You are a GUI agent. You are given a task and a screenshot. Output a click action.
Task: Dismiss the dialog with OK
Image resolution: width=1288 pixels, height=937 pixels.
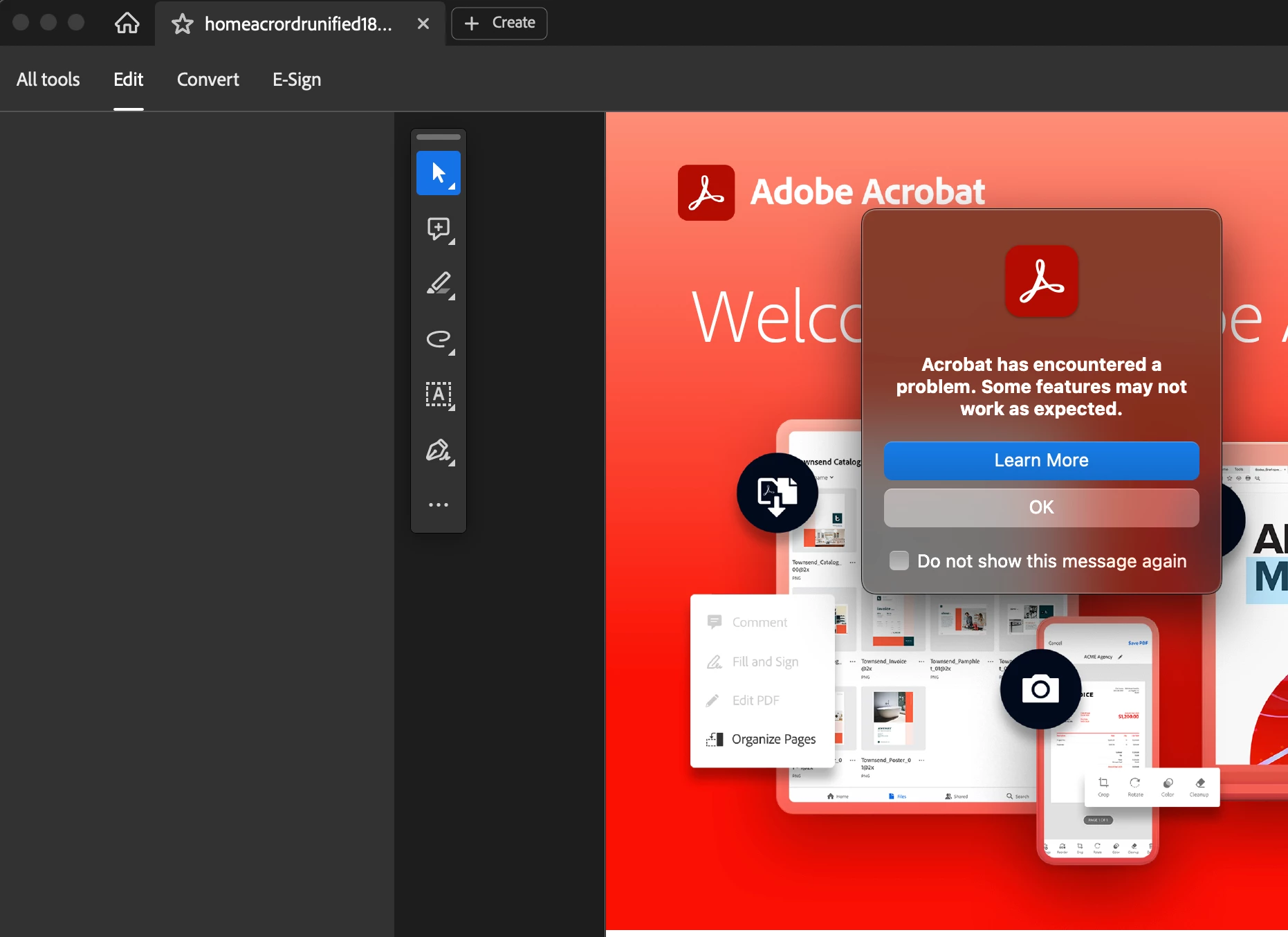pos(1042,508)
